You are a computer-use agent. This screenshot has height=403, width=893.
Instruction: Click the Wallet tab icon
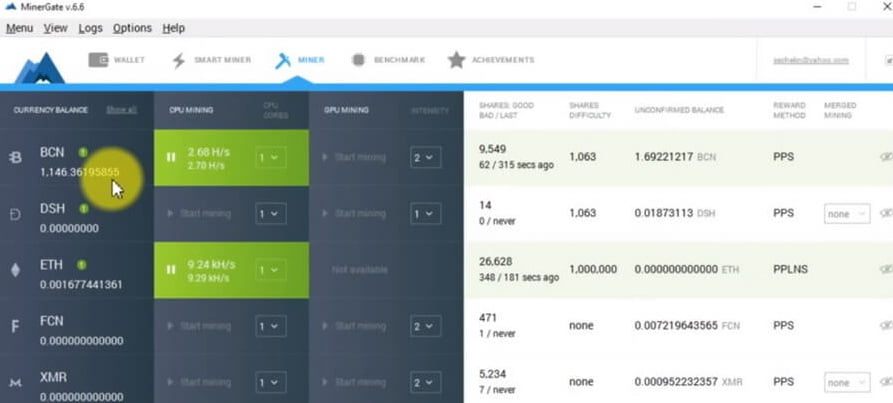click(x=98, y=60)
